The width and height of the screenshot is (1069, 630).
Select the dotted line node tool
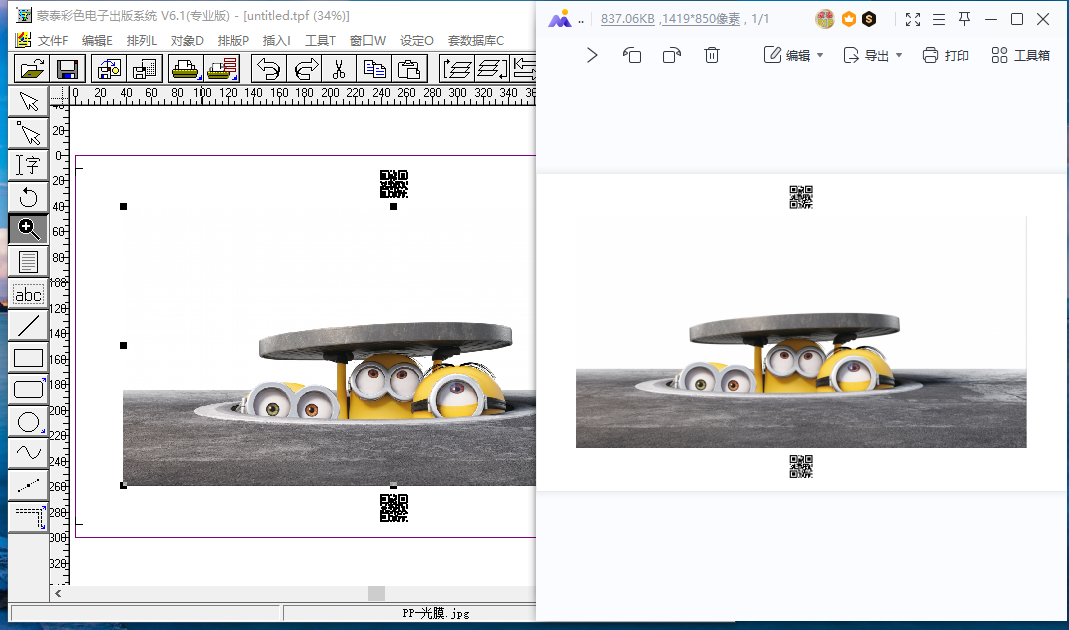point(28,485)
